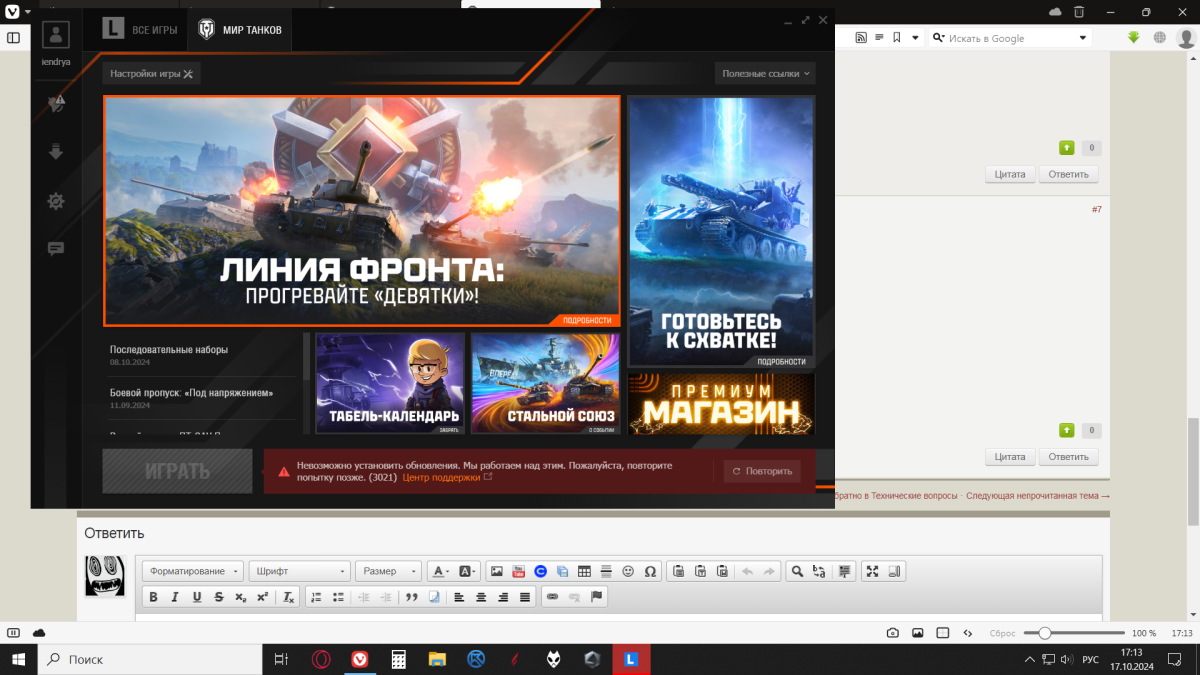Open the launcher chat messages icon
The image size is (1200, 675).
(x=56, y=249)
